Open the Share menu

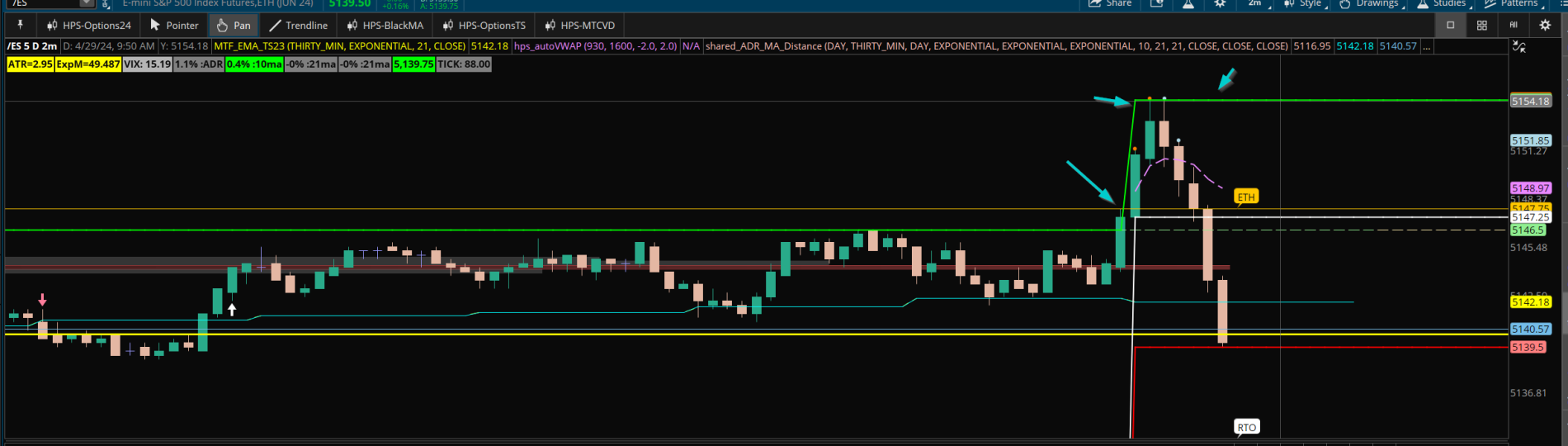(1110, 4)
